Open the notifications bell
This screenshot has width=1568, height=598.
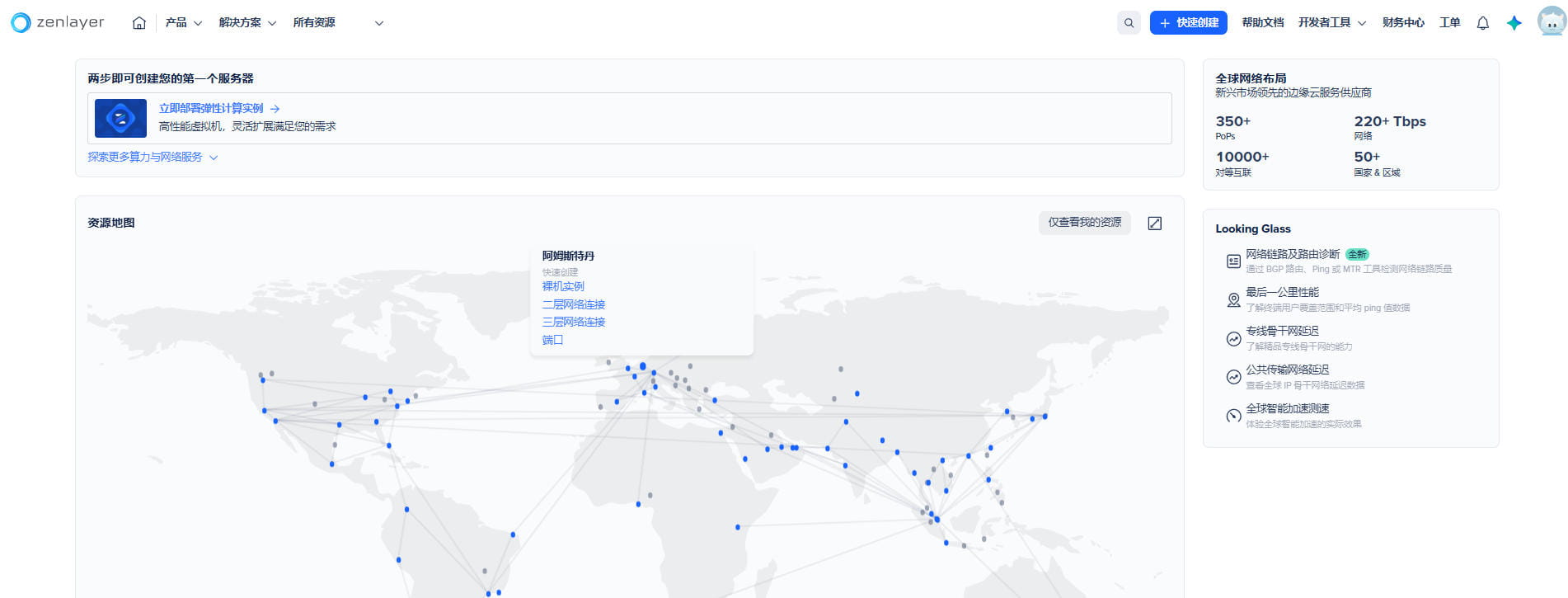pyautogui.click(x=1482, y=23)
